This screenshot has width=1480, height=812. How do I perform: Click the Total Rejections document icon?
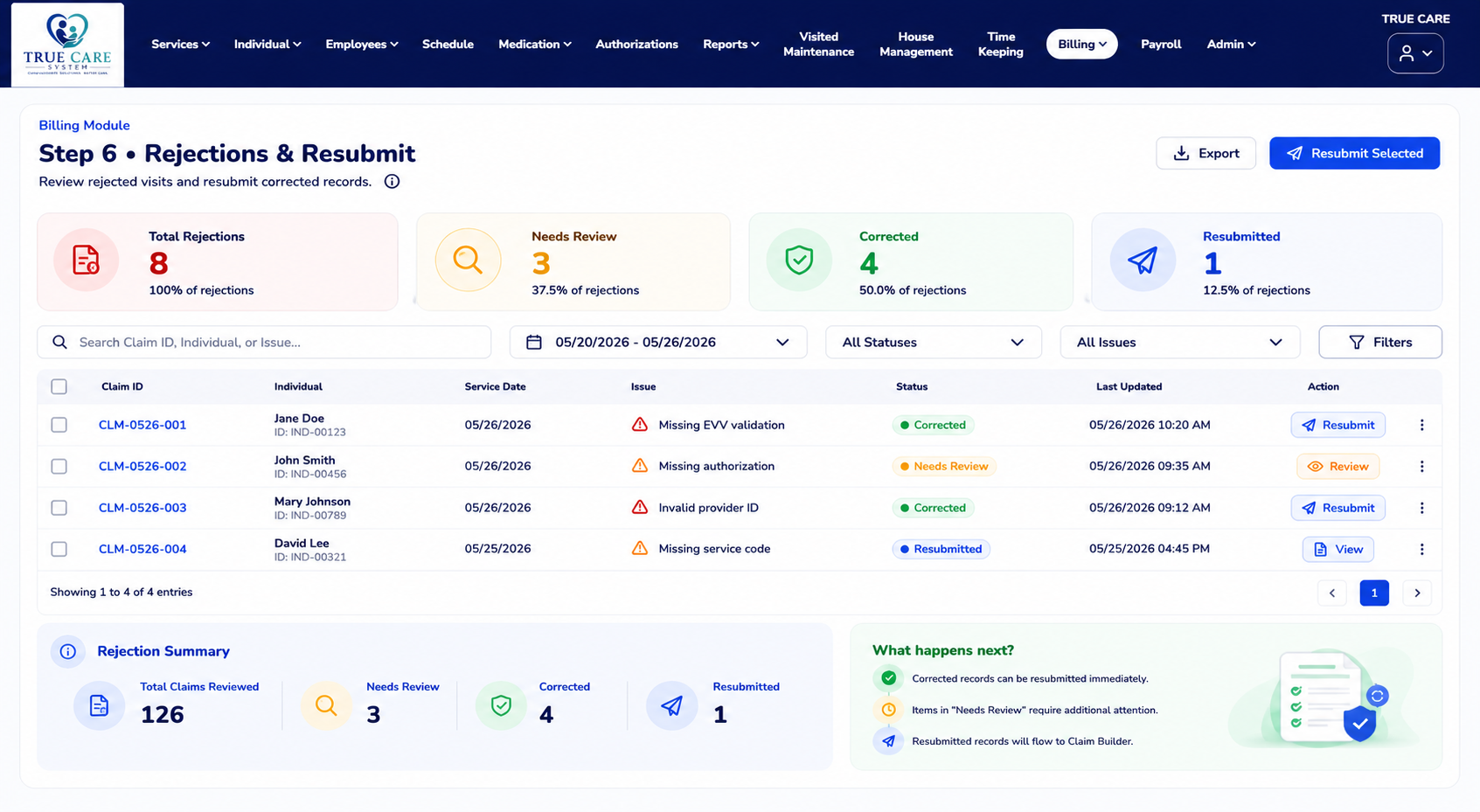(x=86, y=260)
